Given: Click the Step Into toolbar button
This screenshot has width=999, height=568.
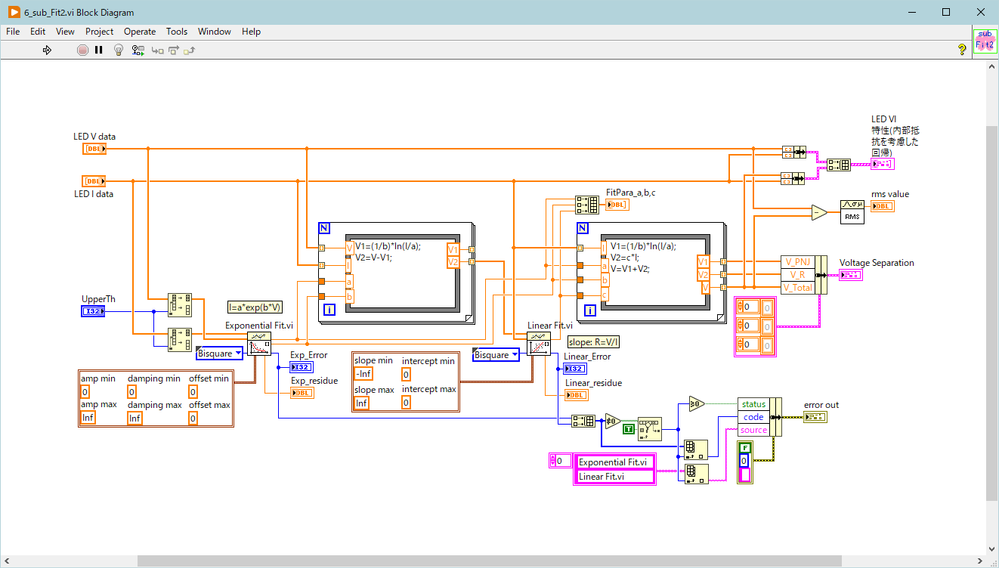Looking at the screenshot, I should point(157,50).
